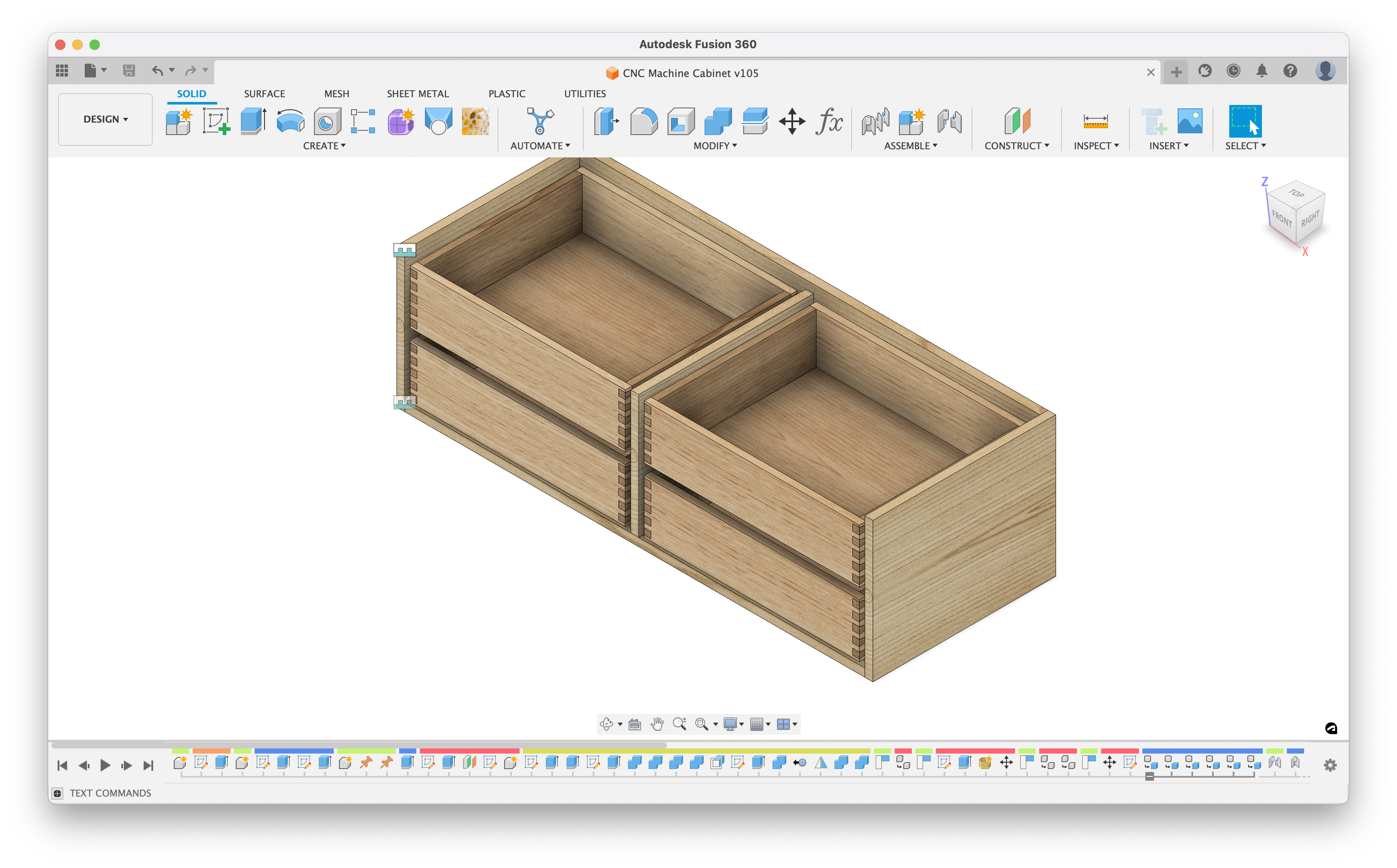Expand the CONSTRUCT dropdown menu

pyautogui.click(x=1016, y=146)
